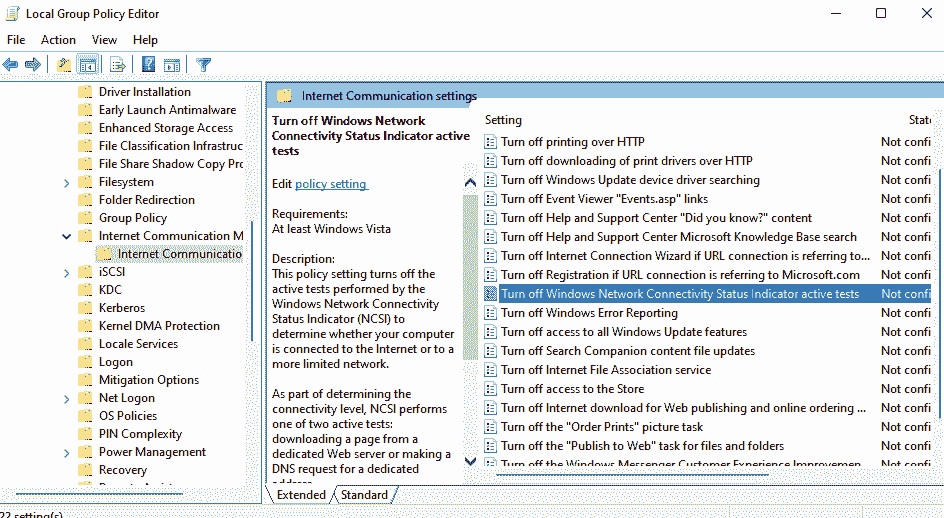Select 'Turn off access to the Store' policy
Viewport: 944px width, 518px height.
572,389
